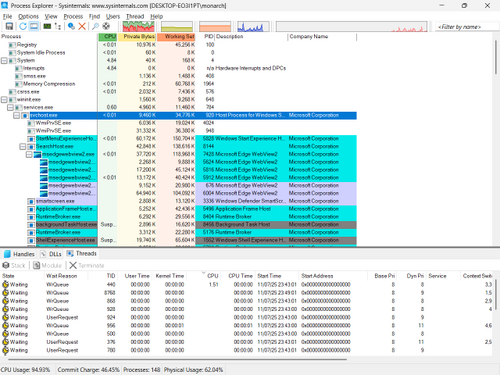Collapse the wininit.exe tree node

4,100
